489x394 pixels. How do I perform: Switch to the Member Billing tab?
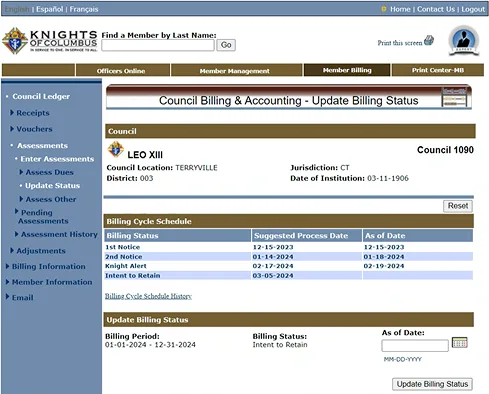coord(347,70)
